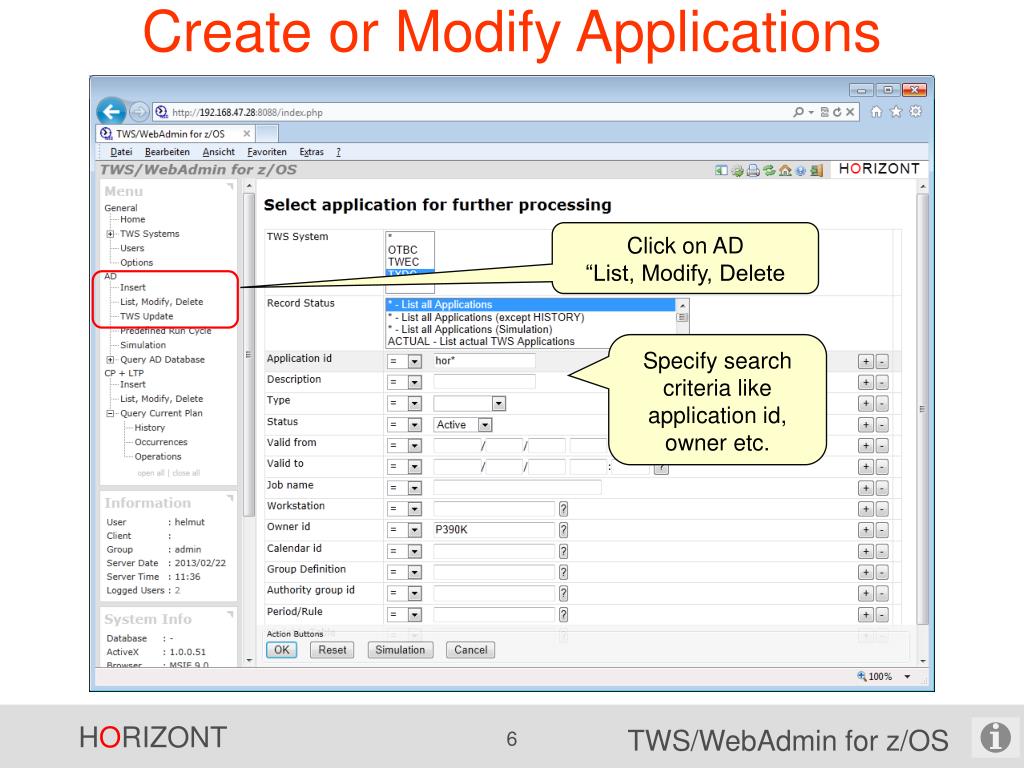This screenshot has width=1024, height=768.
Task: Open the Type value dropdown
Action: tap(498, 404)
